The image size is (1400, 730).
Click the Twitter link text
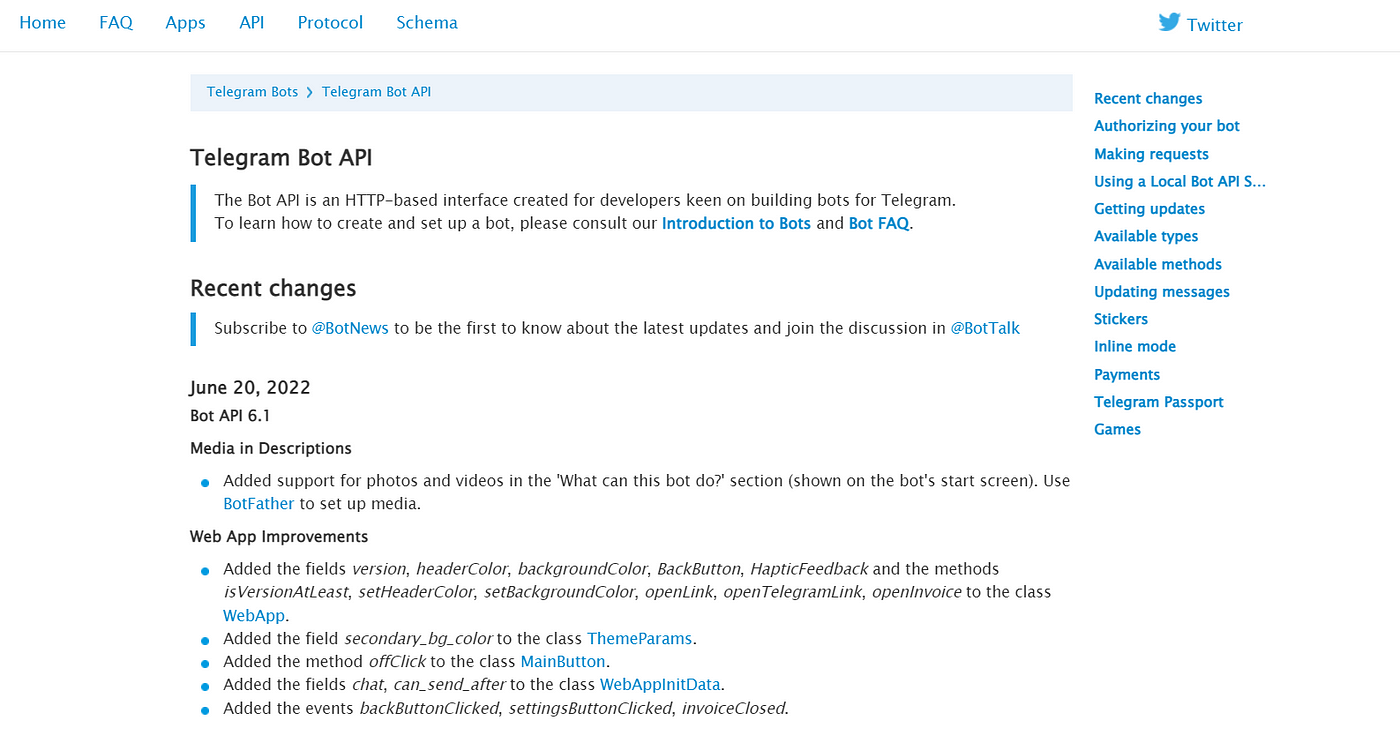[1215, 25]
